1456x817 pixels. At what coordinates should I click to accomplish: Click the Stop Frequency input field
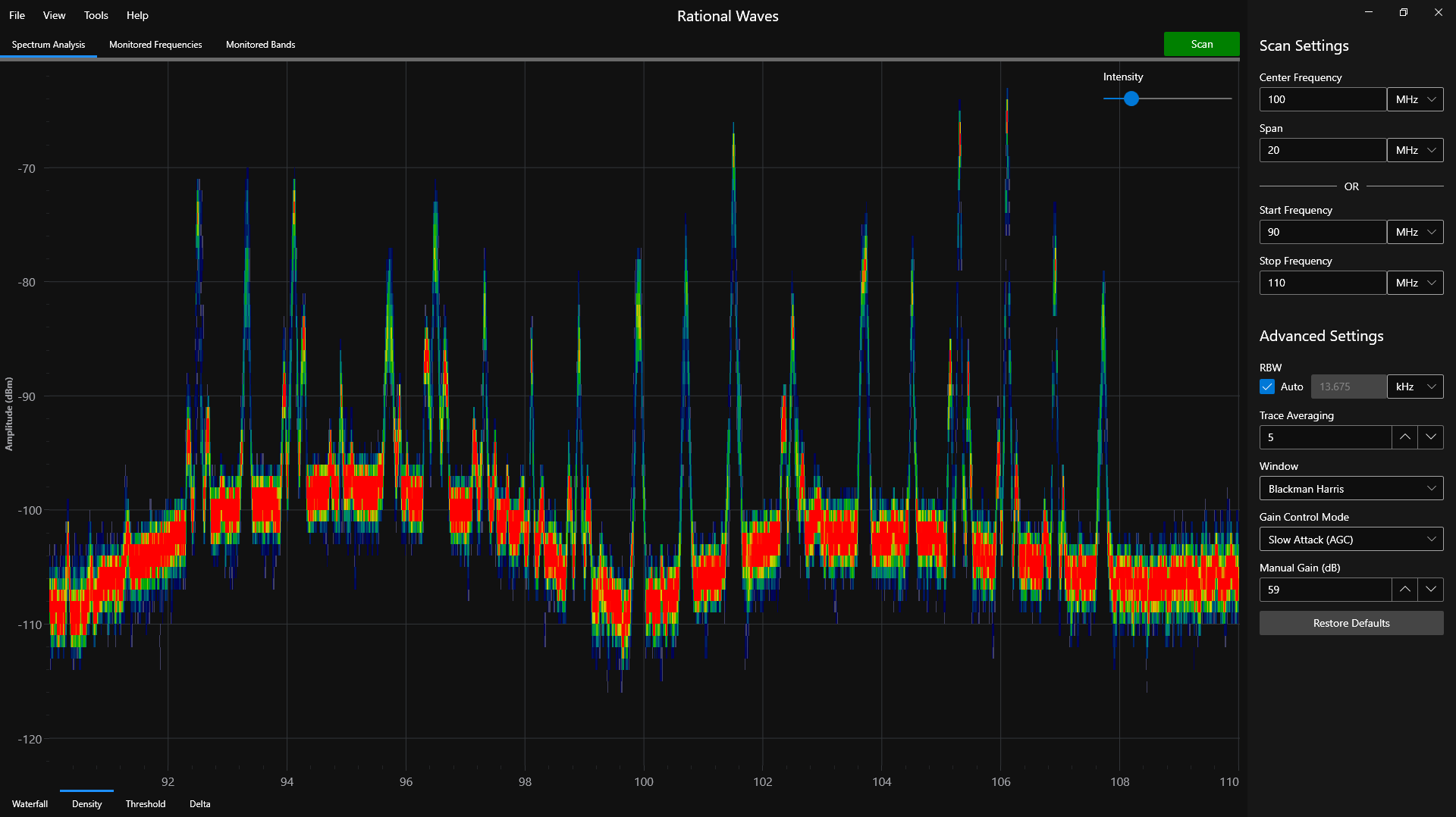[x=1323, y=282]
